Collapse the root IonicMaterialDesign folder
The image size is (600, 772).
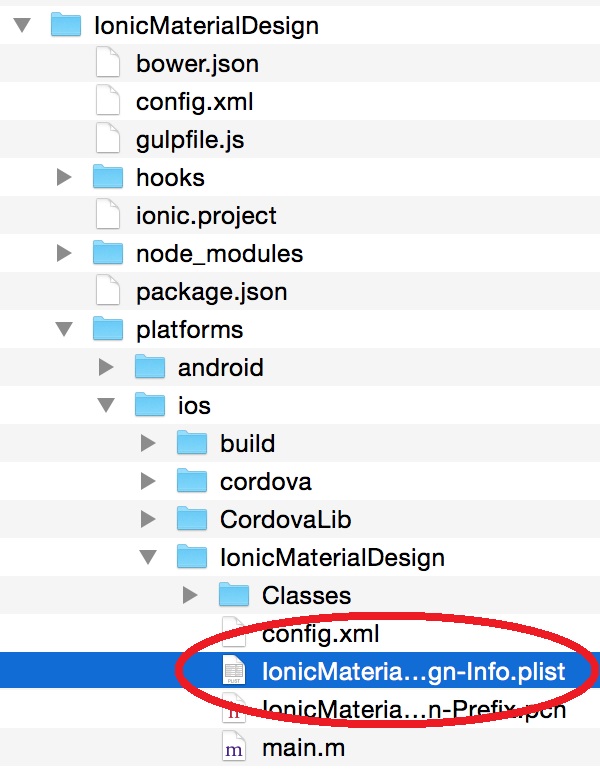coord(22,25)
